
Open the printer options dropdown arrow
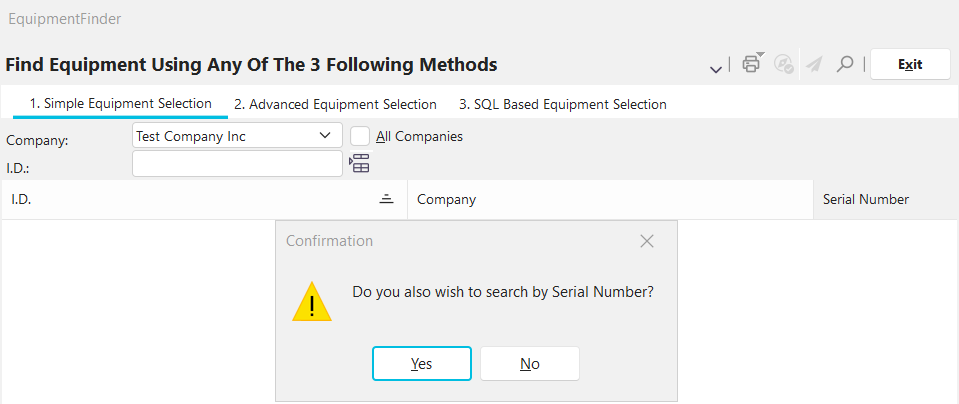(760, 55)
